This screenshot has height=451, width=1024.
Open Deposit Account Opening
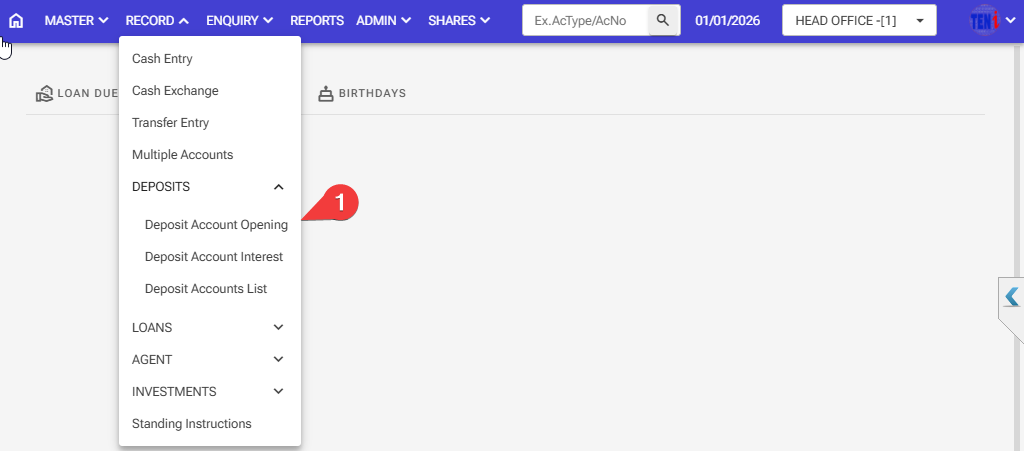pos(216,225)
